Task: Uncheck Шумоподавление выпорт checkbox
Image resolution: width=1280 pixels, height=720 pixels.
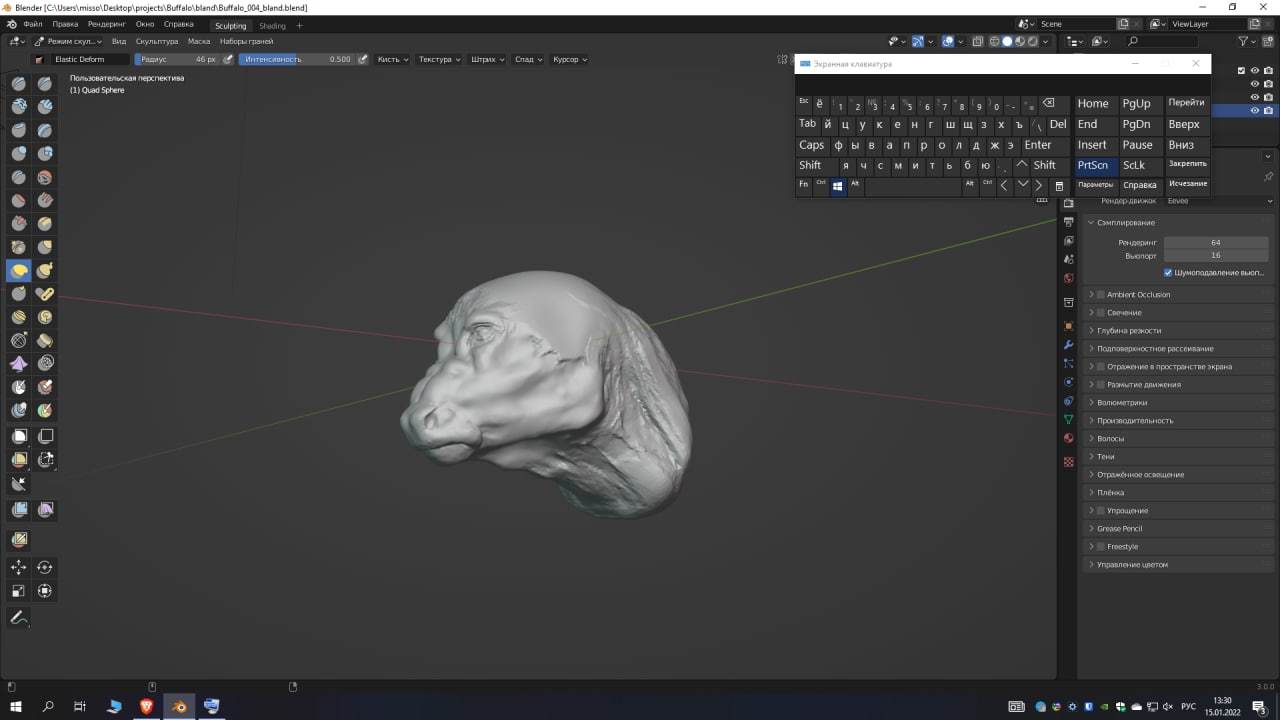Action: 1168,272
